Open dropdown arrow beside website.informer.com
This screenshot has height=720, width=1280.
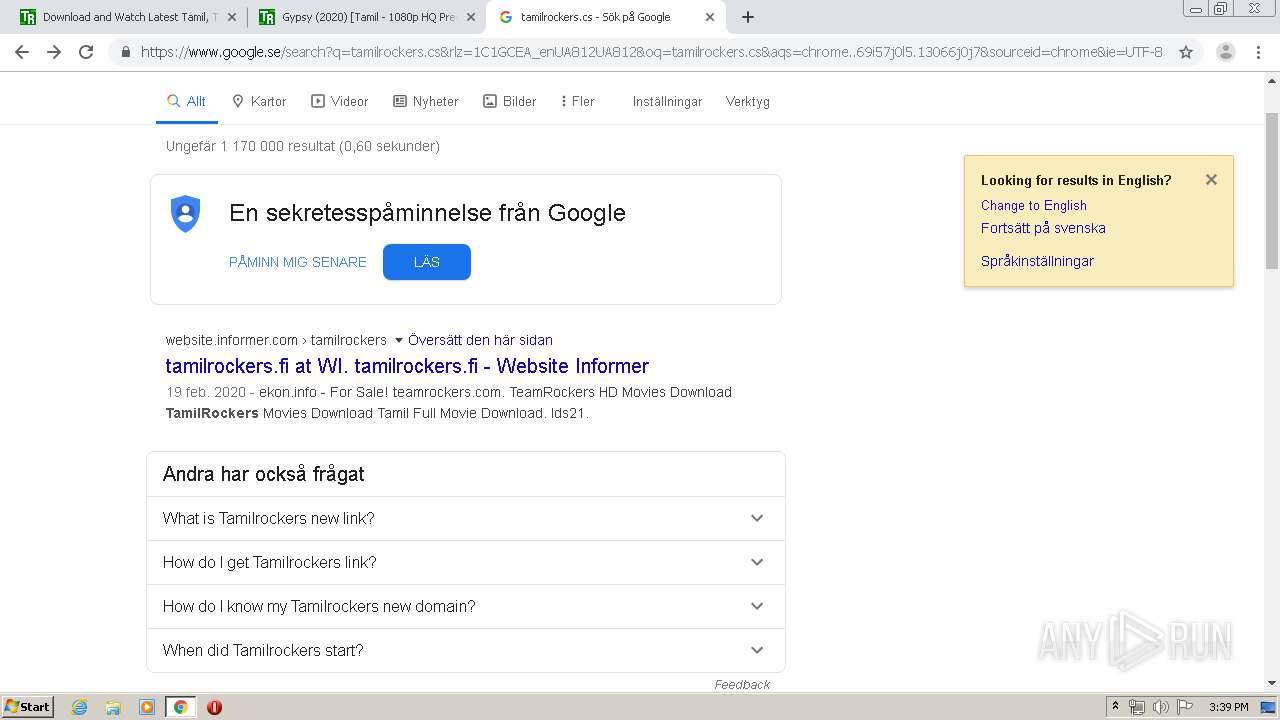[399, 340]
